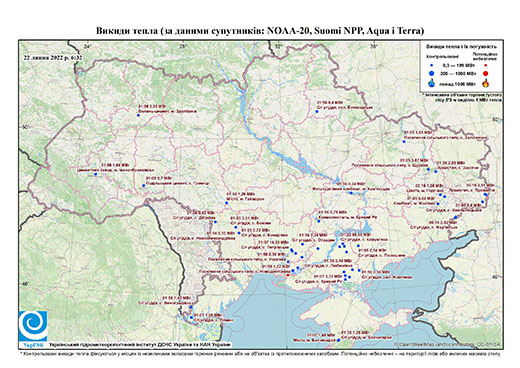Click the map title about heat emissions
This screenshot has height=368, width=520.
point(260,31)
